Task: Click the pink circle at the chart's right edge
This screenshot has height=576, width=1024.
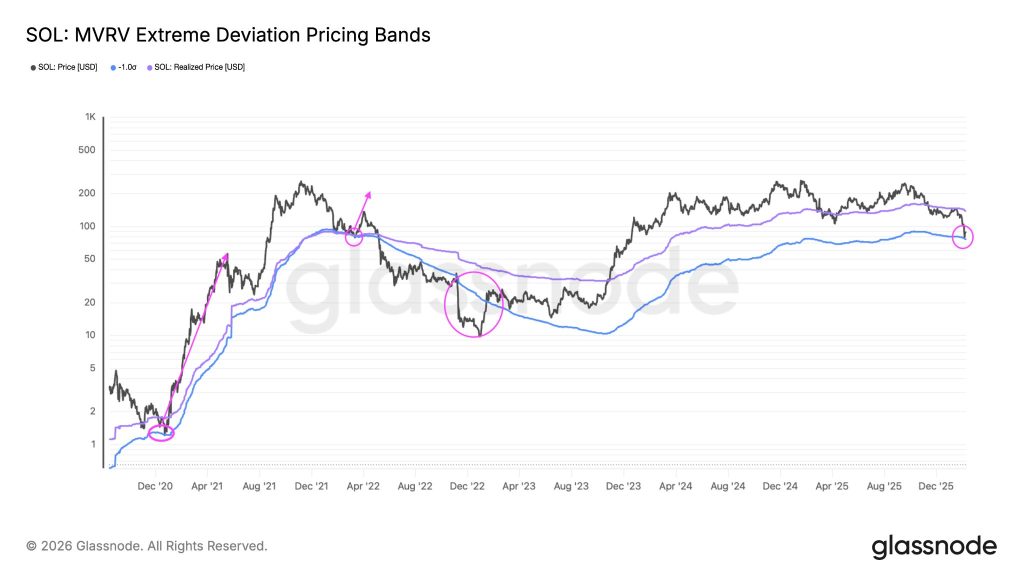Action: [964, 237]
